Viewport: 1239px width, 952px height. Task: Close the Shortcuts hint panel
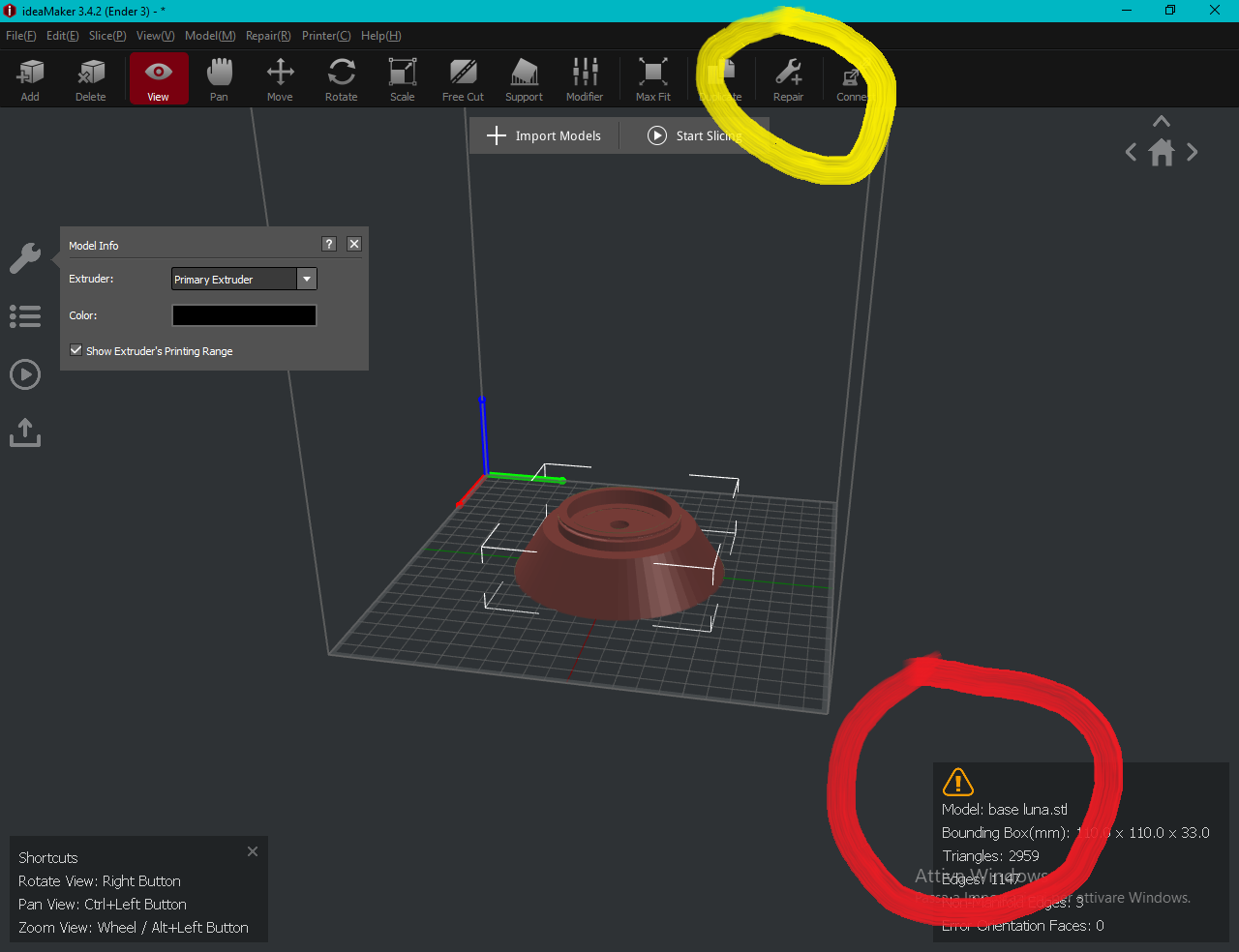253,851
